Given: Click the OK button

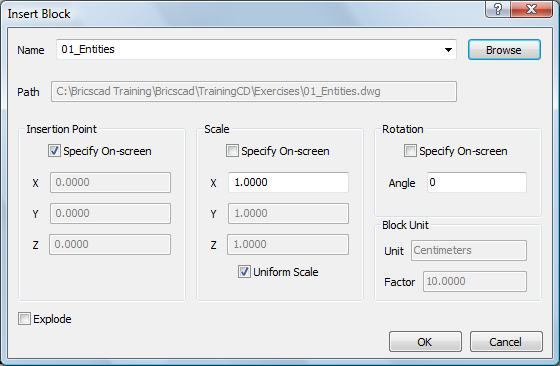Looking at the screenshot, I should [425, 342].
